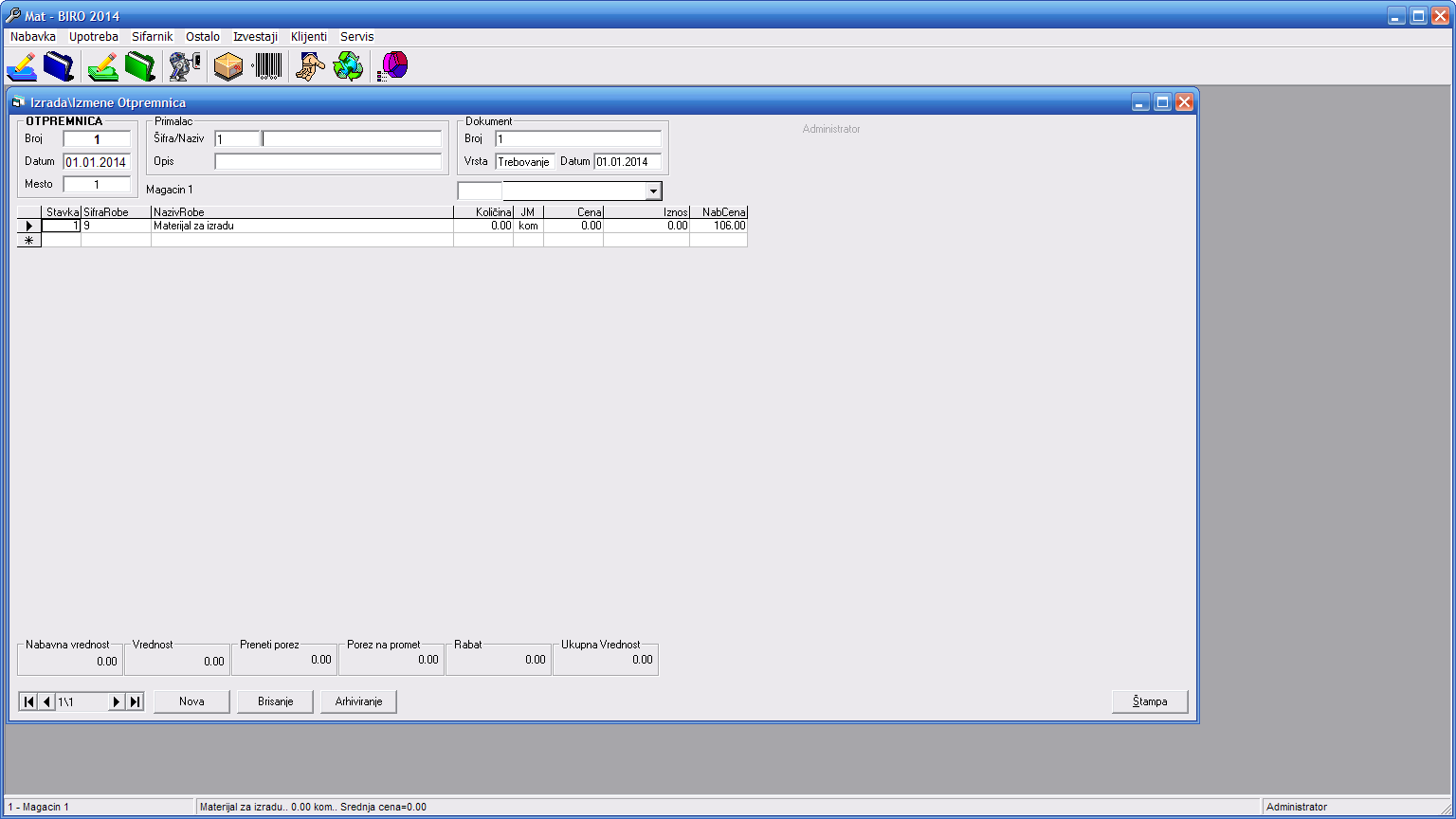Image resolution: width=1456 pixels, height=819 pixels.
Task: Click the barcode toolbar icon
Action: pyautogui.click(x=267, y=66)
